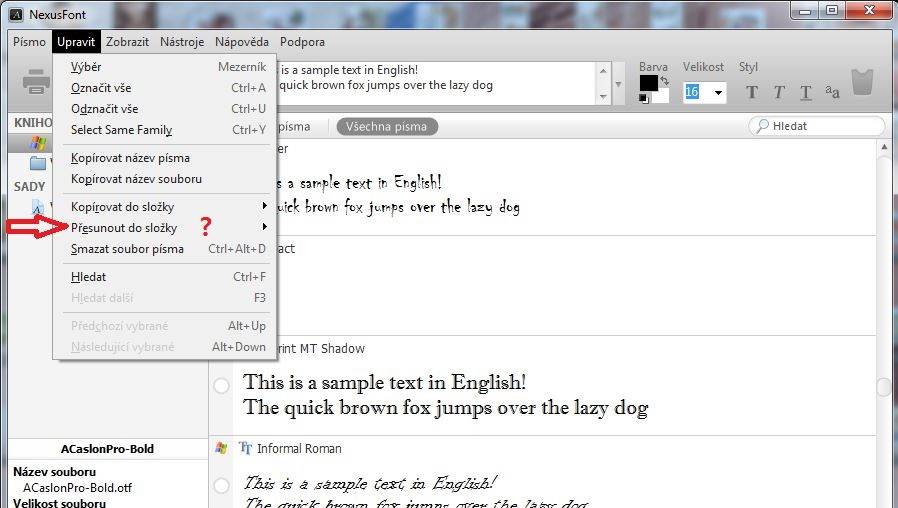Viewport: 898px width, 508px height.
Task: Open the Zobrazit menu
Action: (127, 42)
